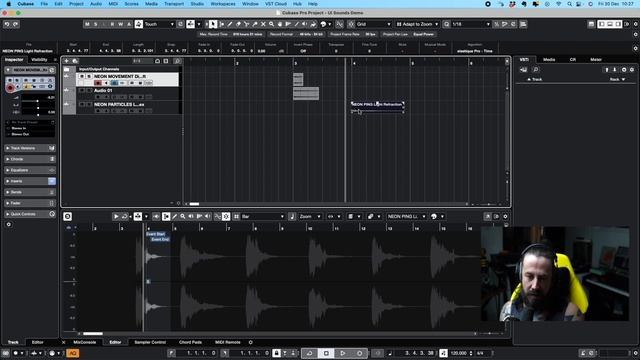Click the Find instruments magnifier in right zone

pyautogui.click(x=536, y=70)
